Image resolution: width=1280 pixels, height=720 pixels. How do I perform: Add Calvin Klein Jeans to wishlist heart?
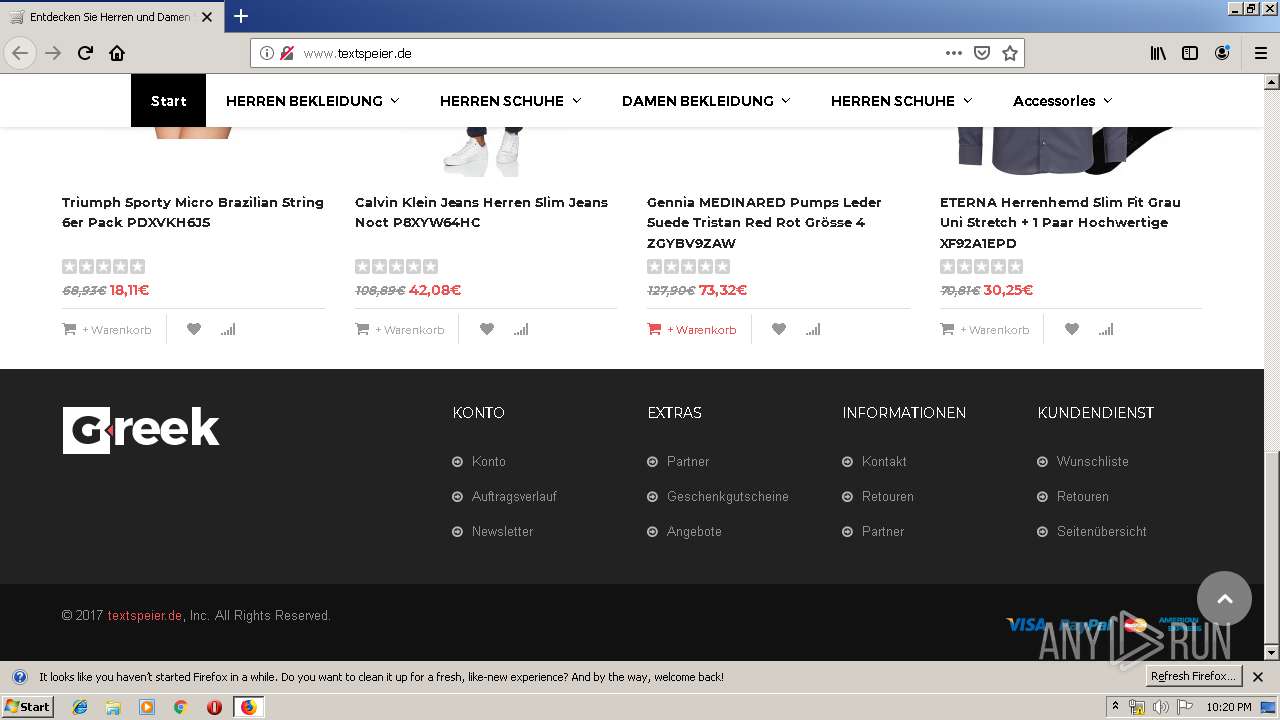487,329
